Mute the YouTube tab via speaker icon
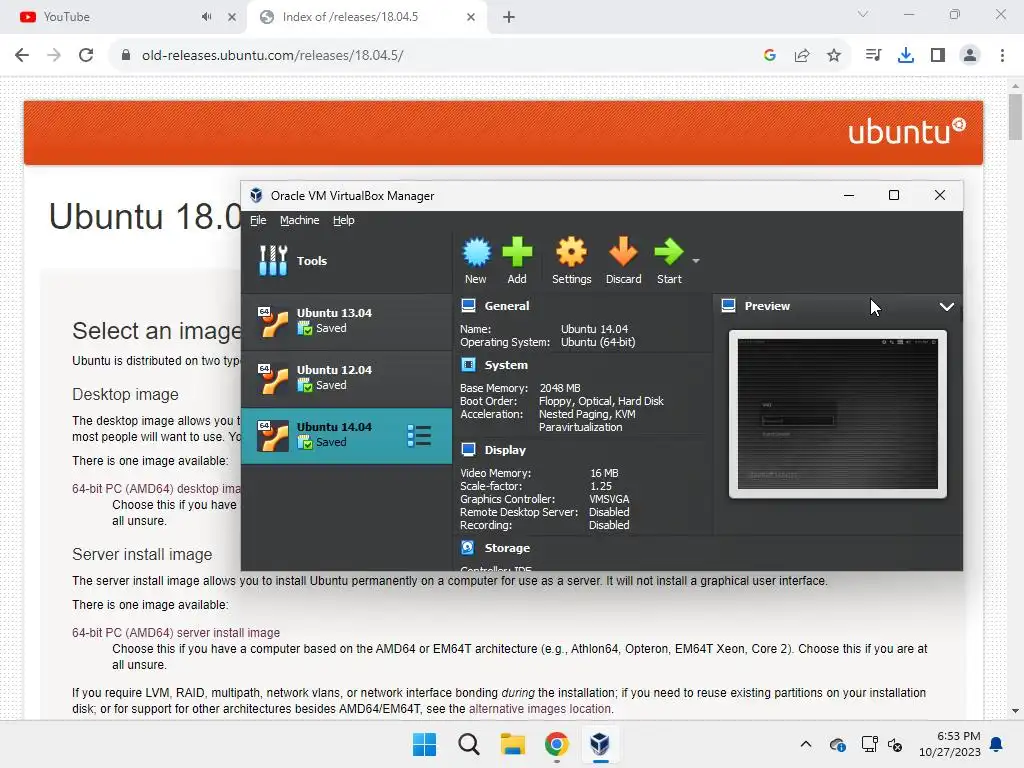The image size is (1024, 768). (x=206, y=17)
